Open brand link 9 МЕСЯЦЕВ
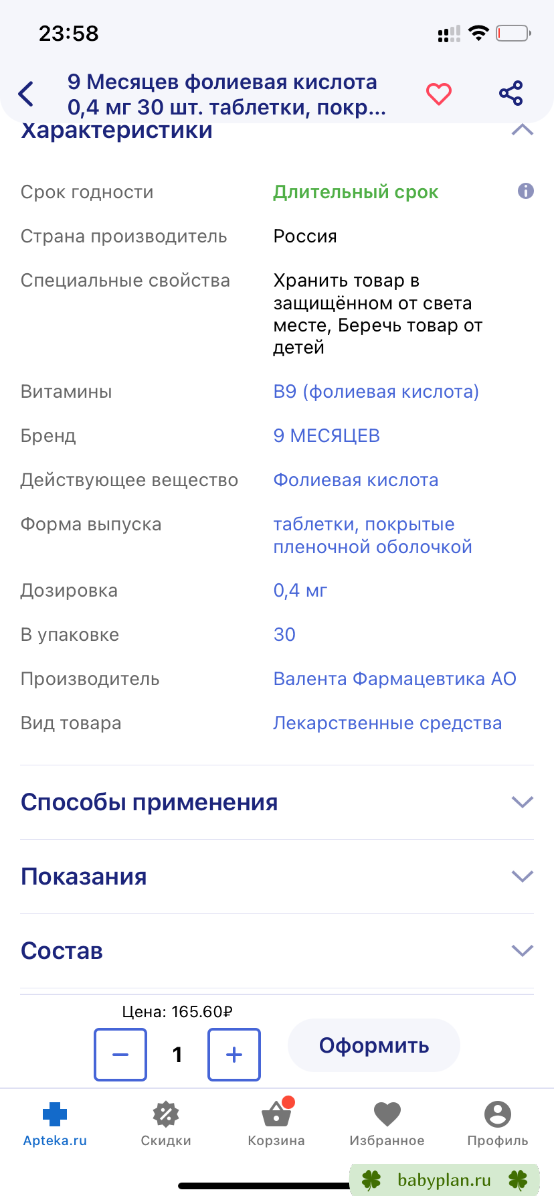Screen dimensions: 554x1200 (x=327, y=436)
